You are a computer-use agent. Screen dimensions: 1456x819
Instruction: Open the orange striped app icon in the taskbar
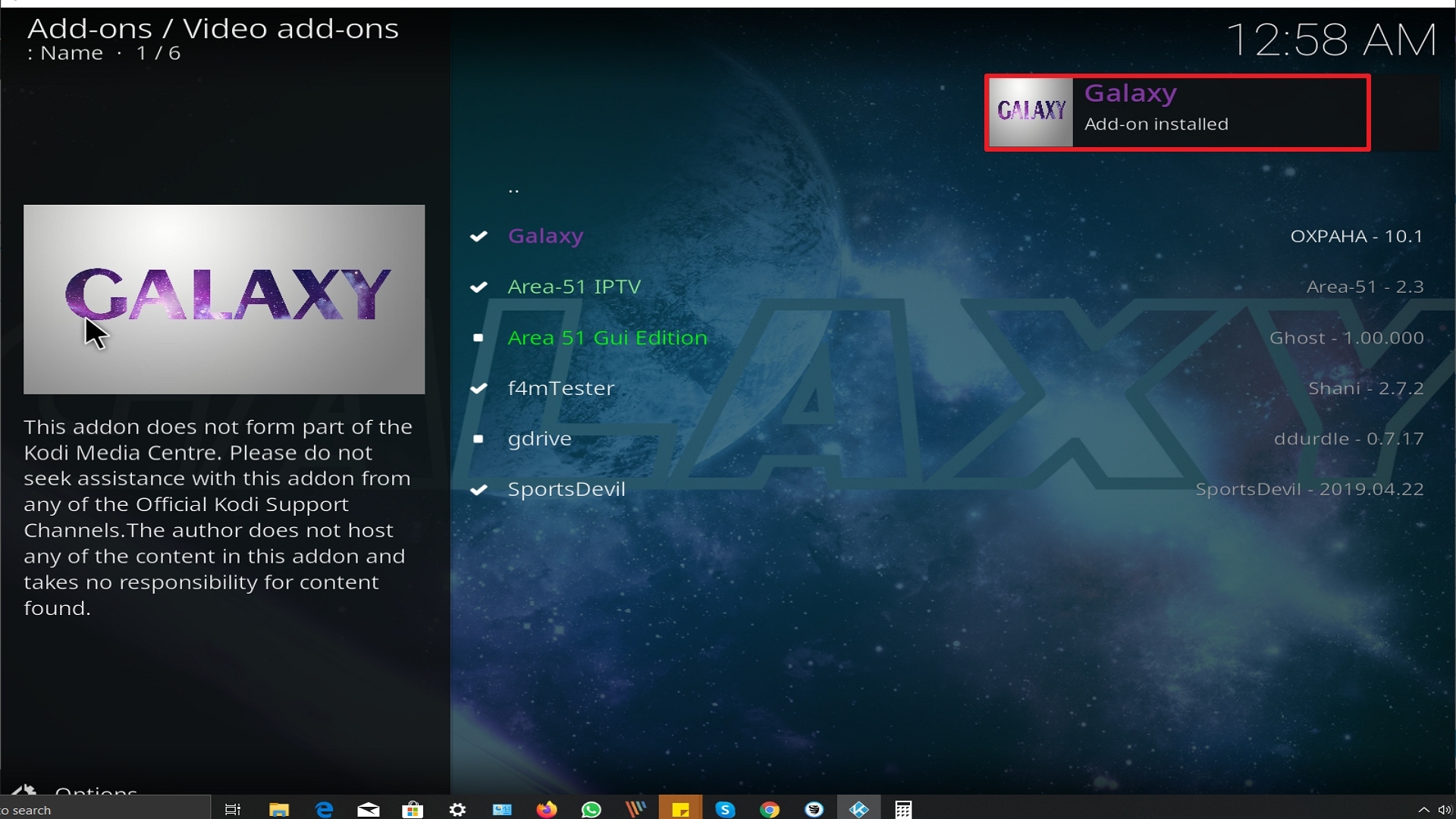tap(635, 809)
